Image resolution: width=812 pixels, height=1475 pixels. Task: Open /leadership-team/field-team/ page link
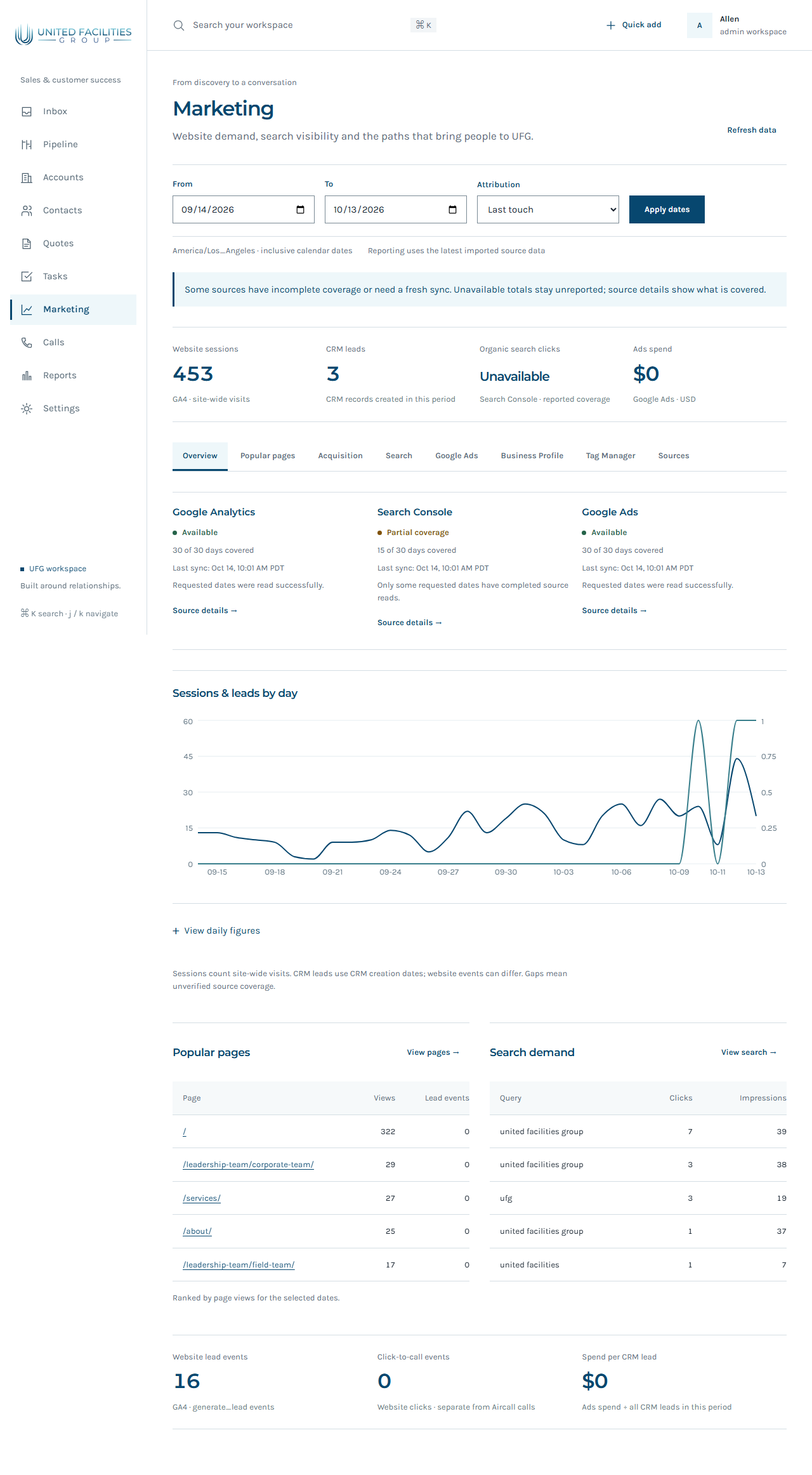[x=239, y=1265]
